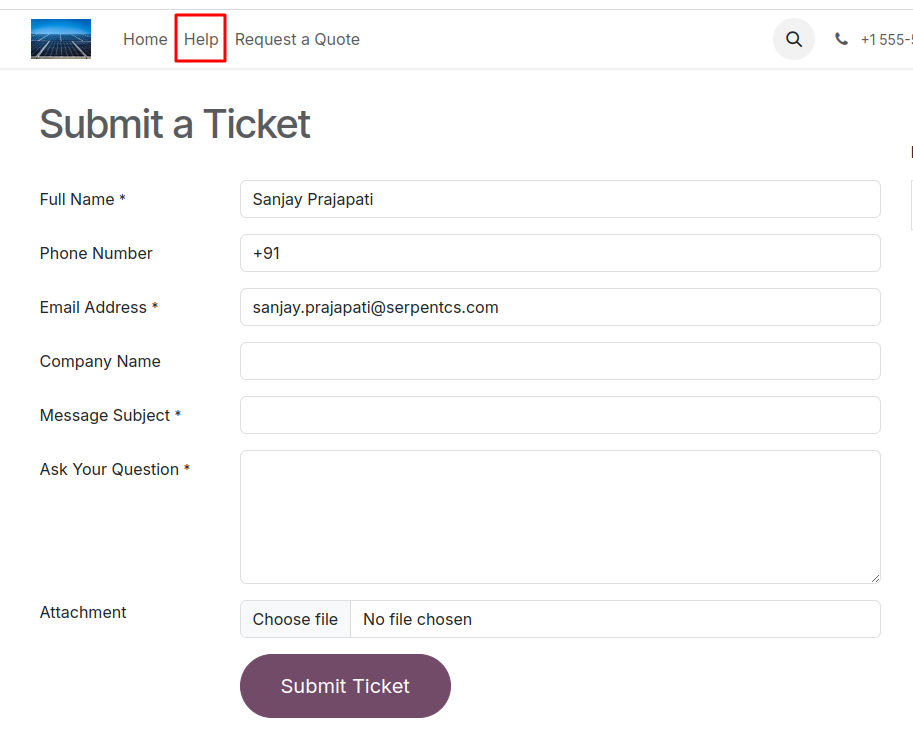Click into the Message Subject field

pyautogui.click(x=560, y=415)
